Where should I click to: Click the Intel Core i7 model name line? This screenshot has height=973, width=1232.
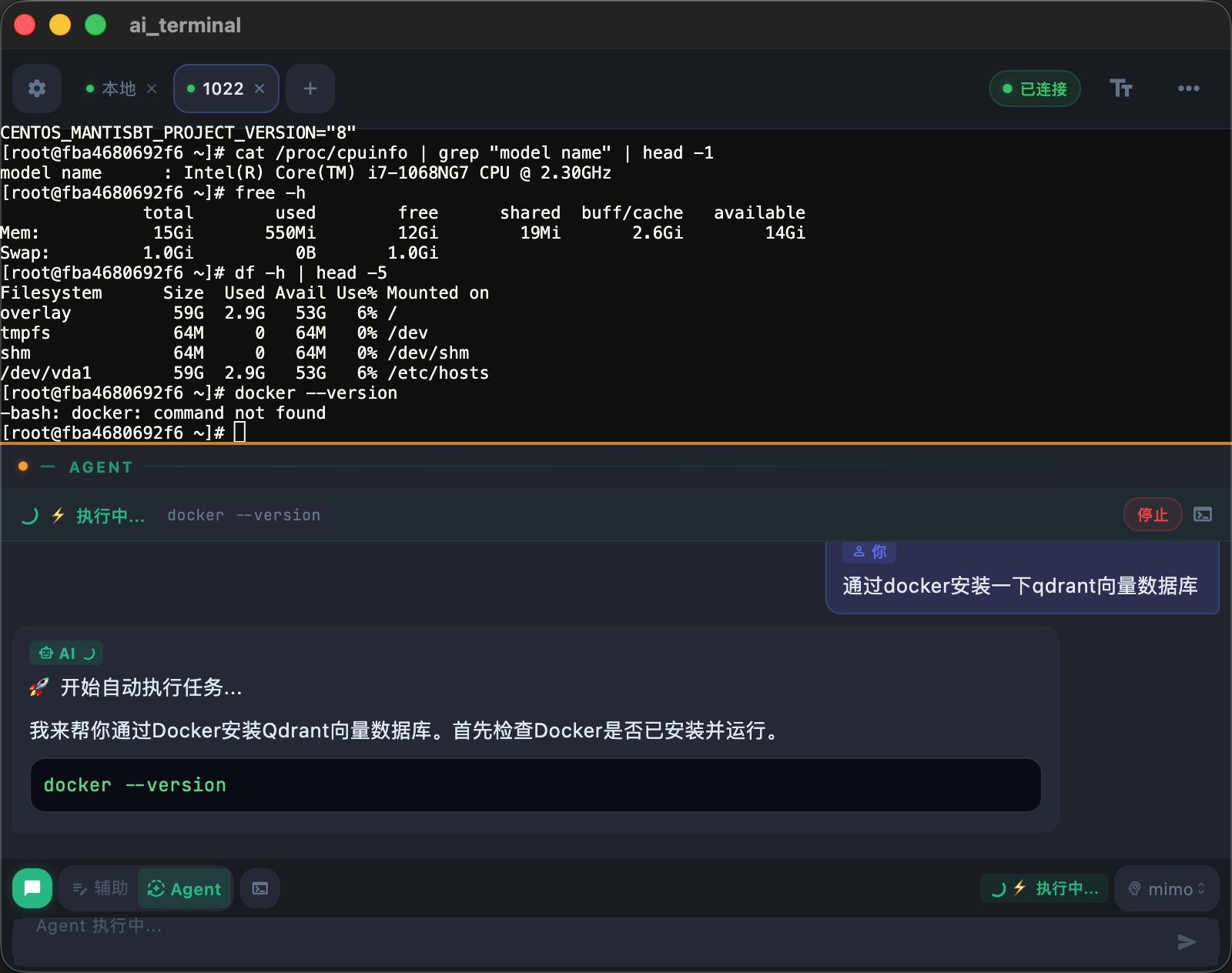(306, 172)
